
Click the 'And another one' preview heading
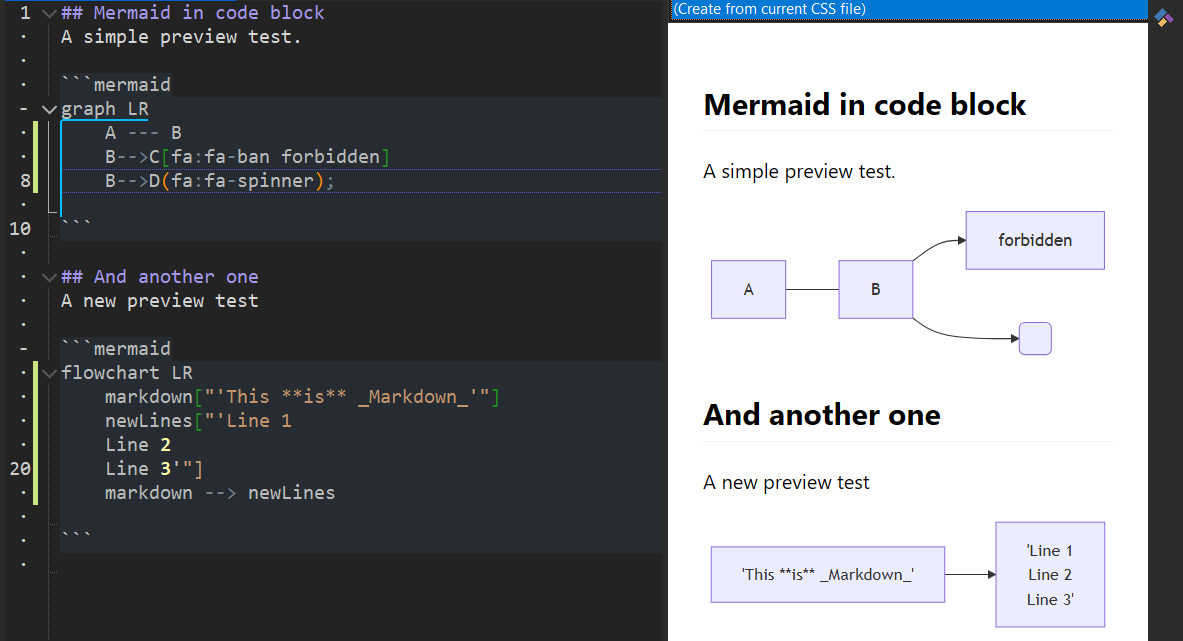[822, 415]
